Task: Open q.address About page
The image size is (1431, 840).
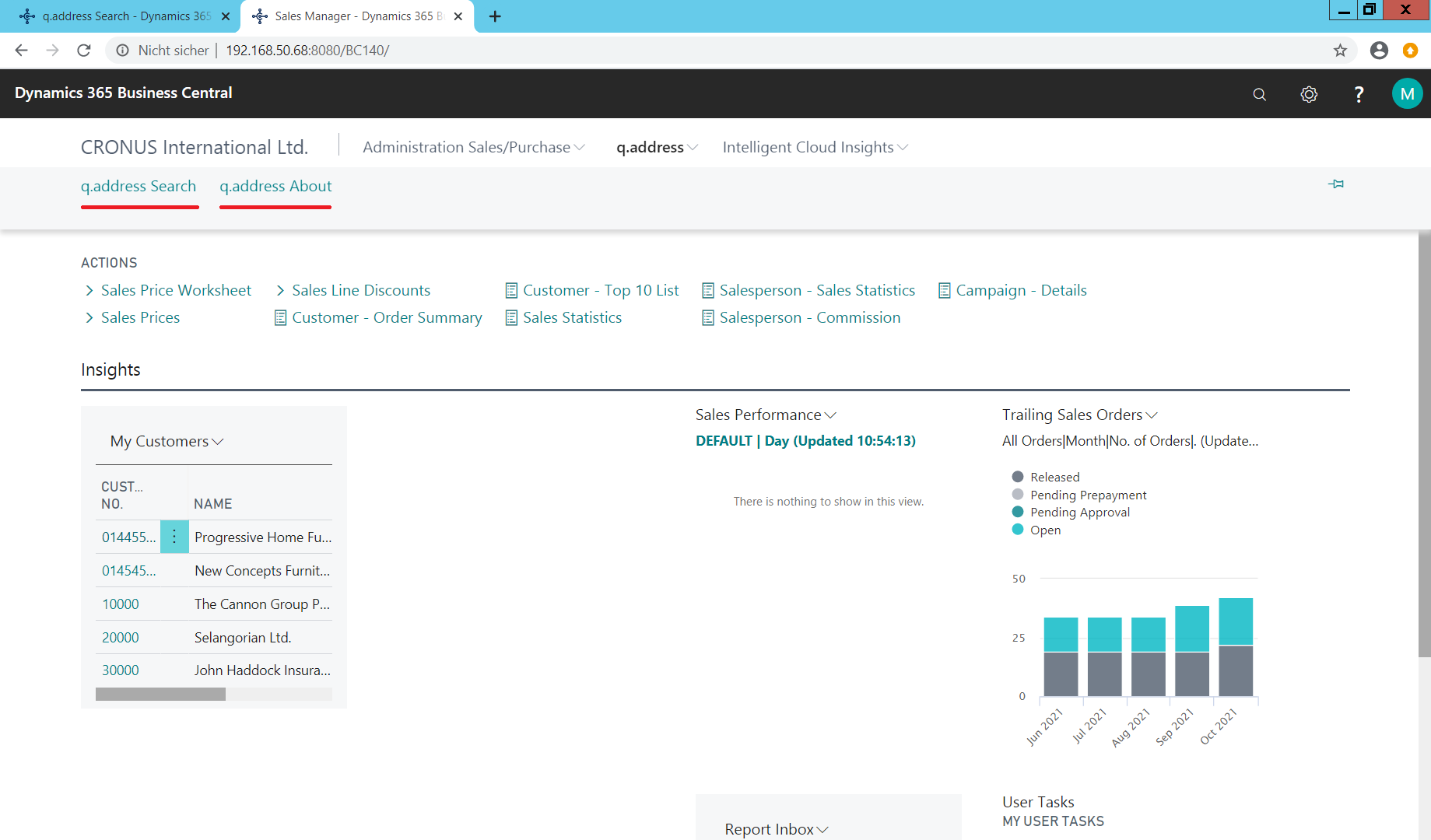Action: (x=275, y=187)
